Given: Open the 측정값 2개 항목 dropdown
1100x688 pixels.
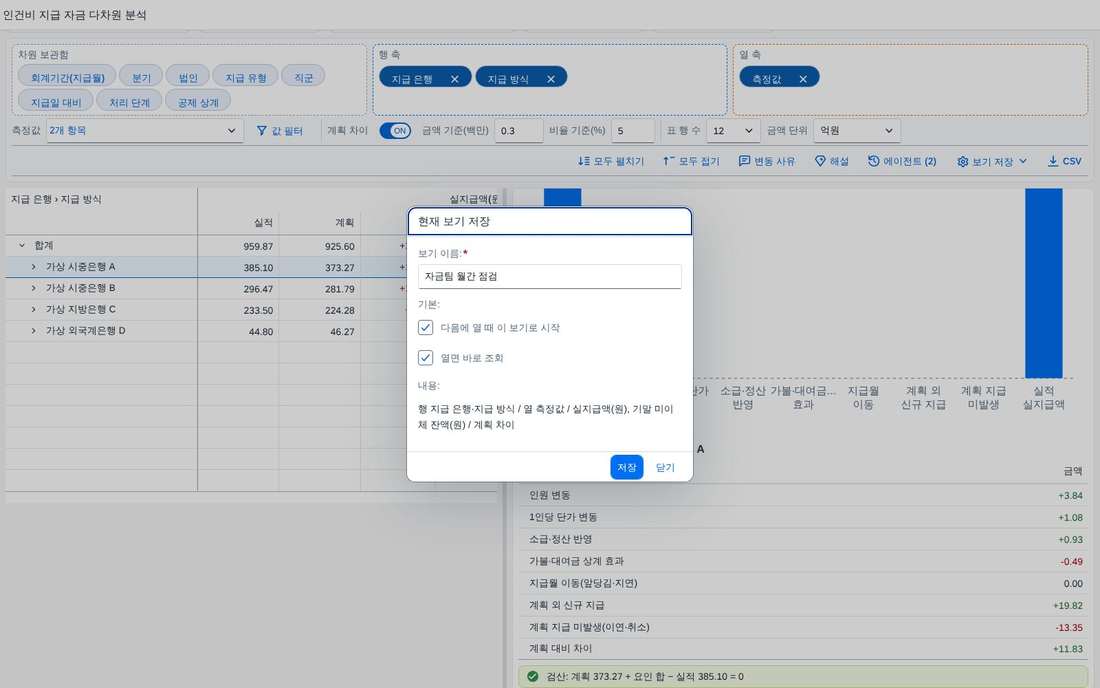Looking at the screenshot, I should pyautogui.click(x=145, y=130).
